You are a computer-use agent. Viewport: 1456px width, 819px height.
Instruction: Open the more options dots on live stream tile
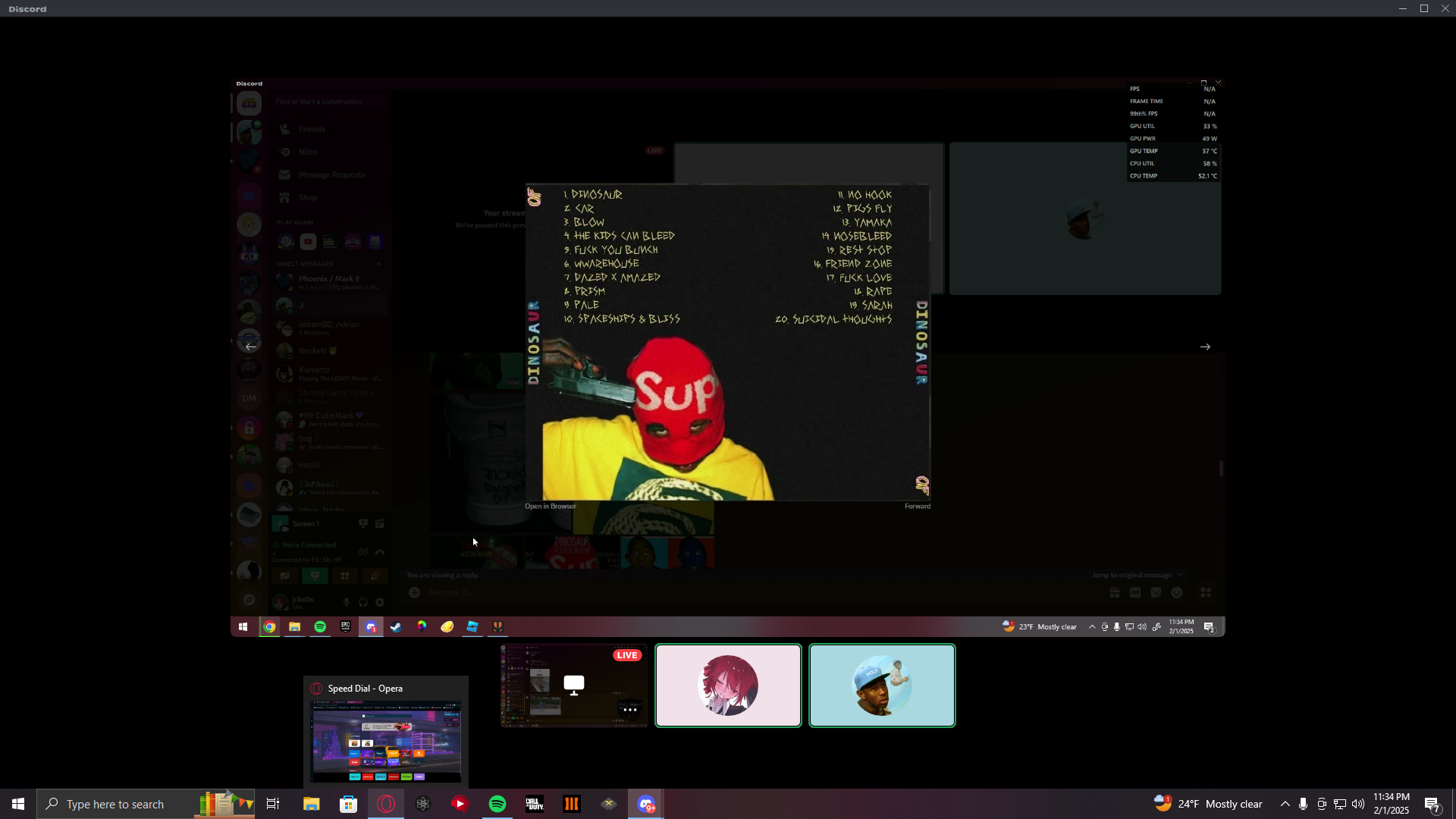tap(629, 710)
